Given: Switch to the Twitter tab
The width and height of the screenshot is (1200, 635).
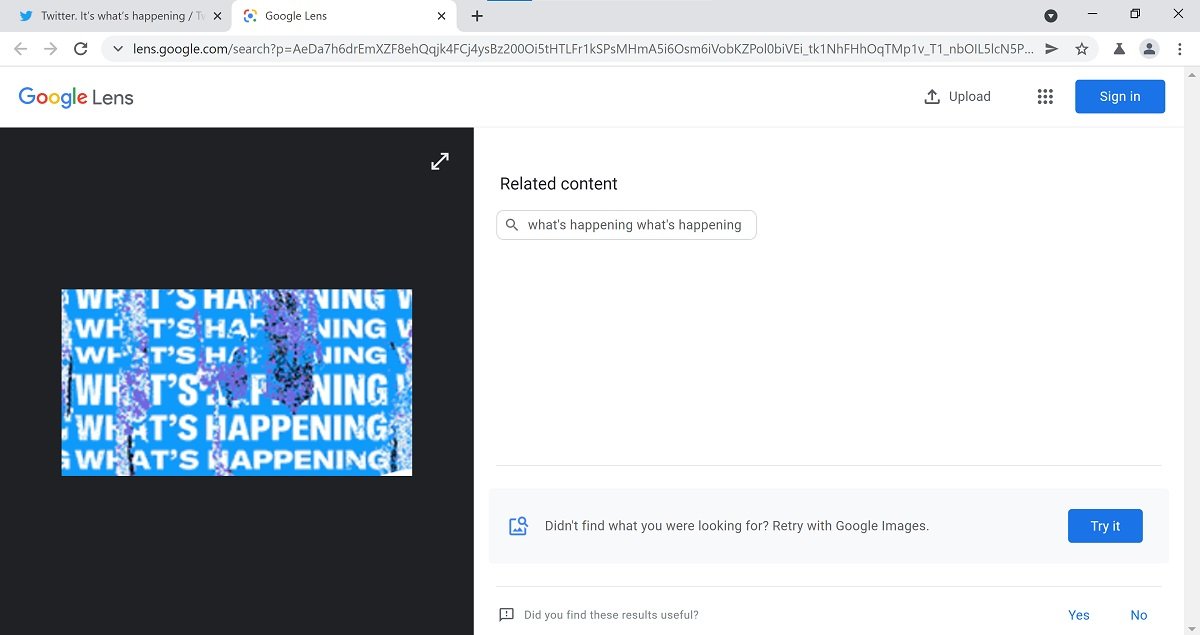Looking at the screenshot, I should pyautogui.click(x=117, y=16).
